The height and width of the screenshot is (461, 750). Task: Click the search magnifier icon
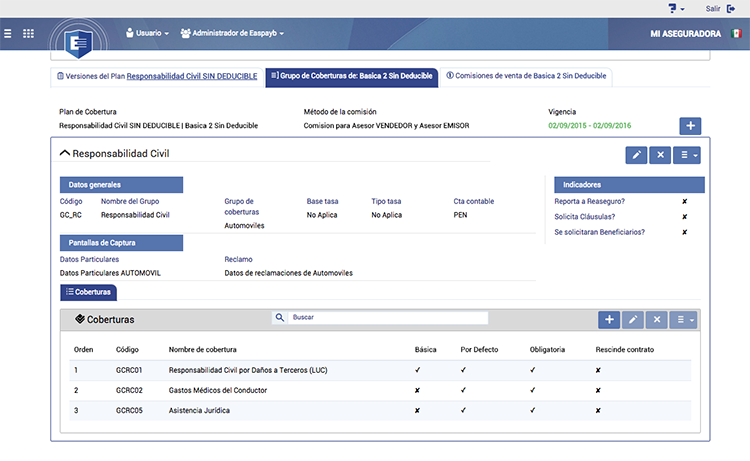280,318
